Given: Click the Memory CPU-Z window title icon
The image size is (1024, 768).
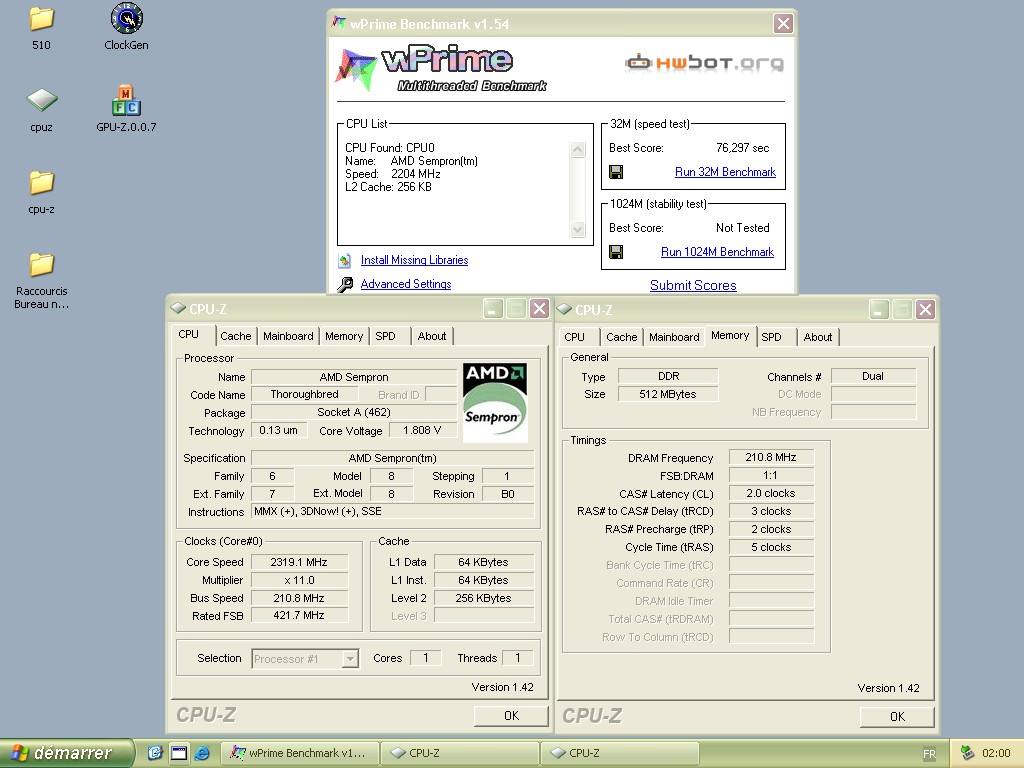Looking at the screenshot, I should pos(564,309).
